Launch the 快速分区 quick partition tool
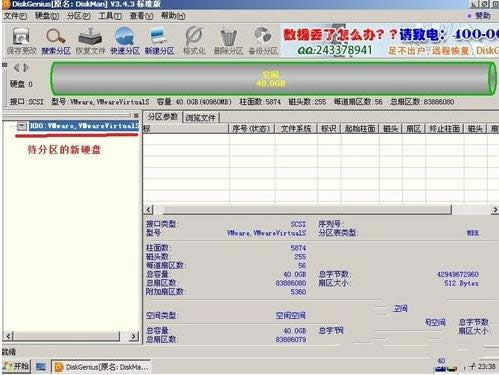Image resolution: width=499 pixels, height=375 pixels. [125, 41]
